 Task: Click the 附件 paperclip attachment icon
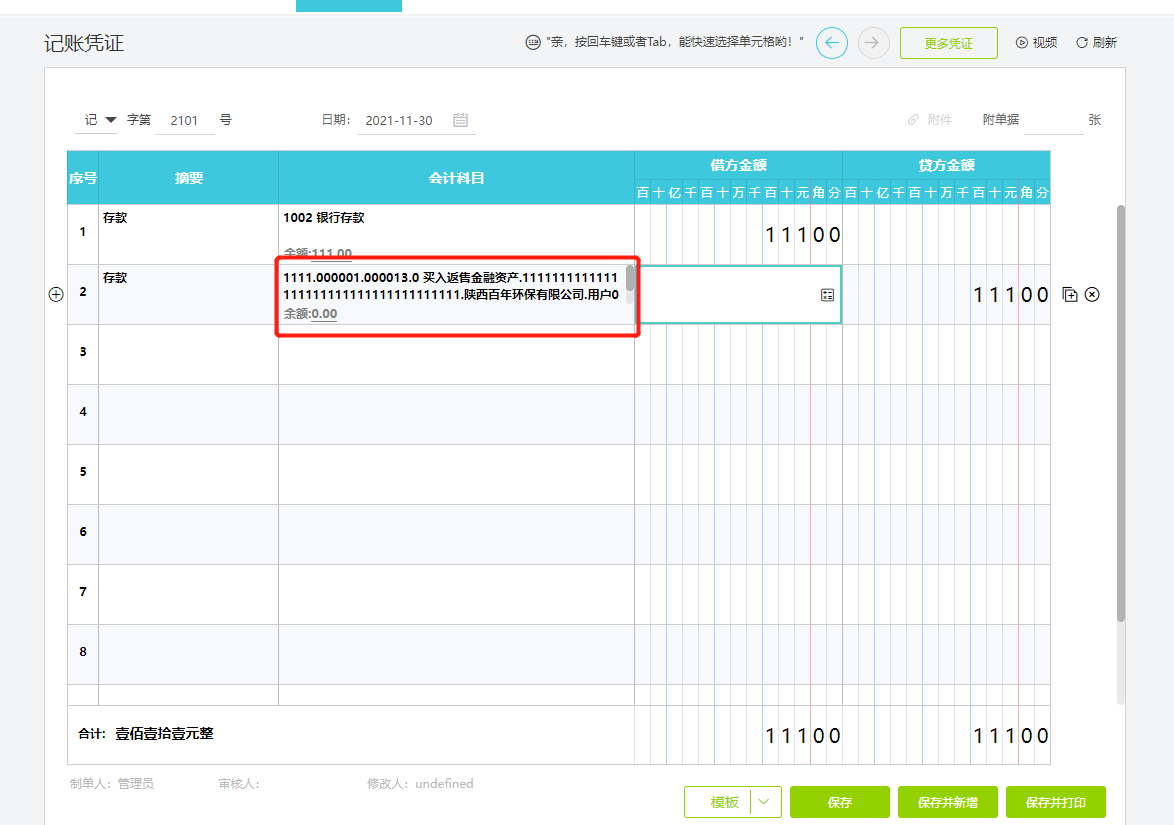pyautogui.click(x=913, y=120)
